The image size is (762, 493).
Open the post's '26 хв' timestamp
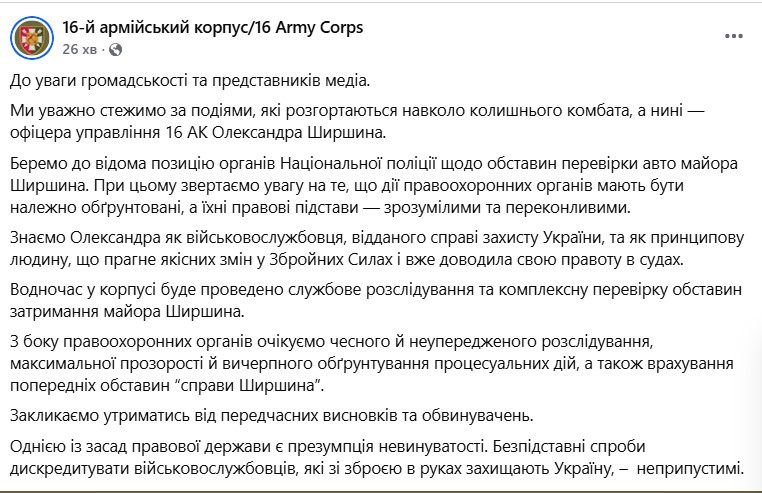pos(80,49)
